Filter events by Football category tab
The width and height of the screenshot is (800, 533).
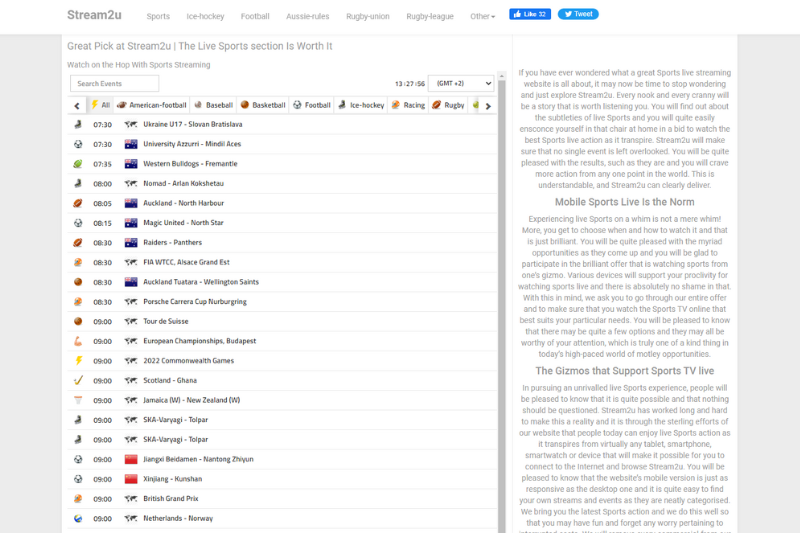(x=312, y=105)
